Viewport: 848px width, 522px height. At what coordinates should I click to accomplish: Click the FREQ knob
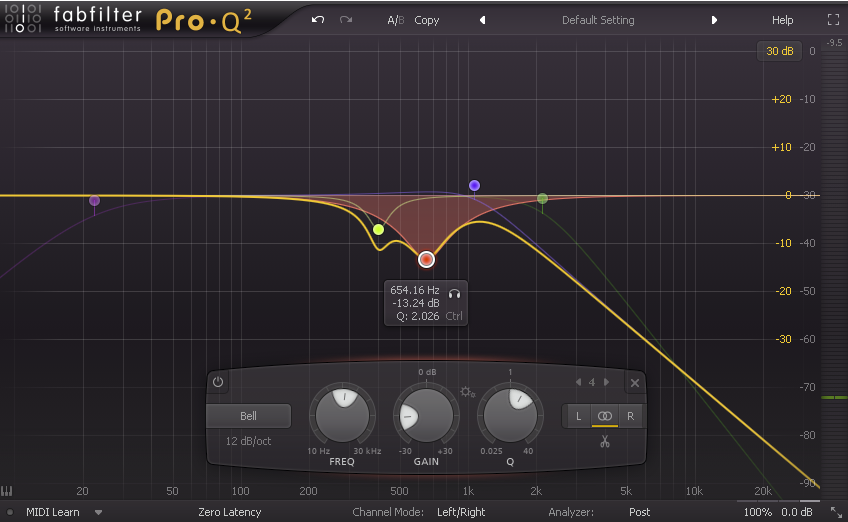[342, 415]
